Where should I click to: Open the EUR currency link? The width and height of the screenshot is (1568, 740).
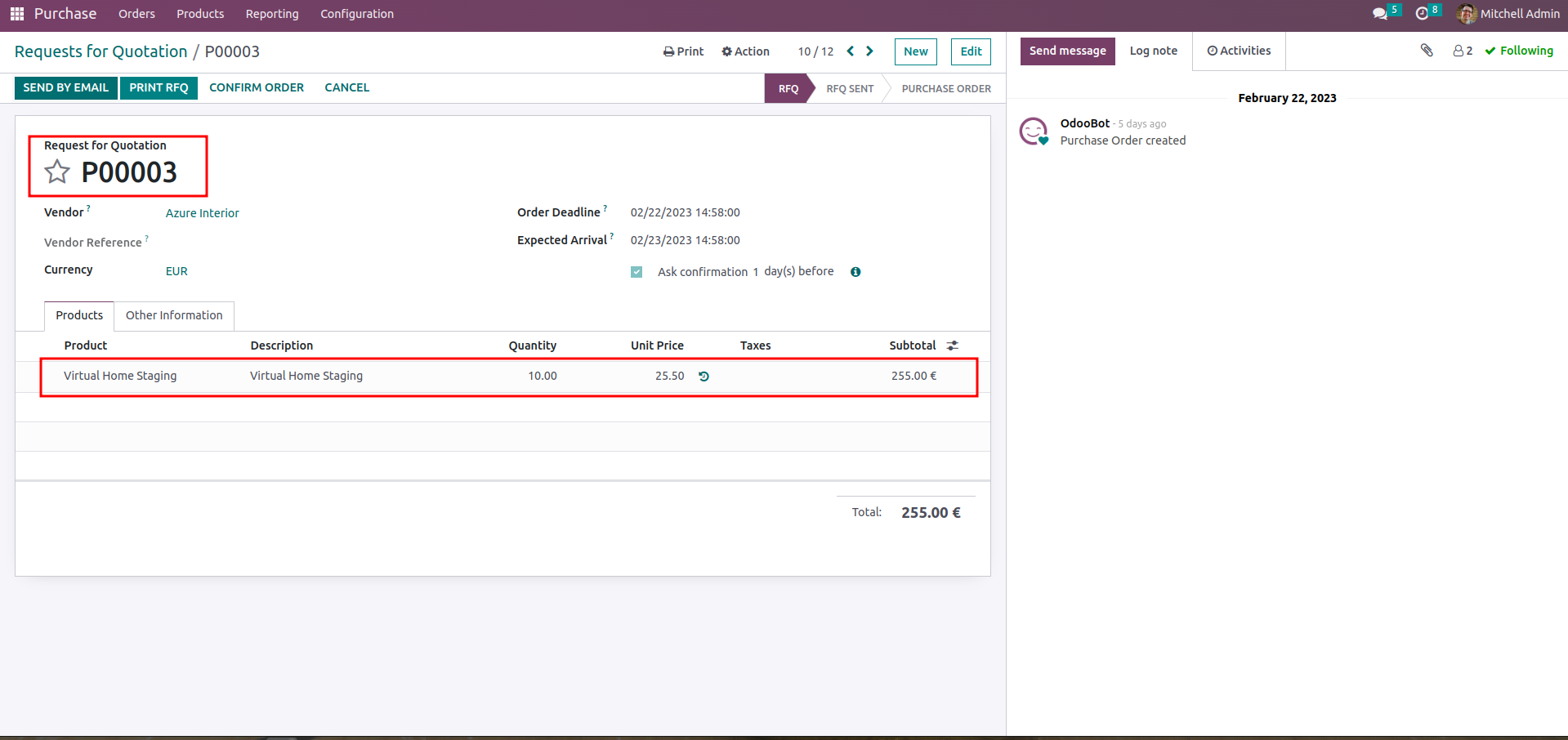pyautogui.click(x=176, y=271)
